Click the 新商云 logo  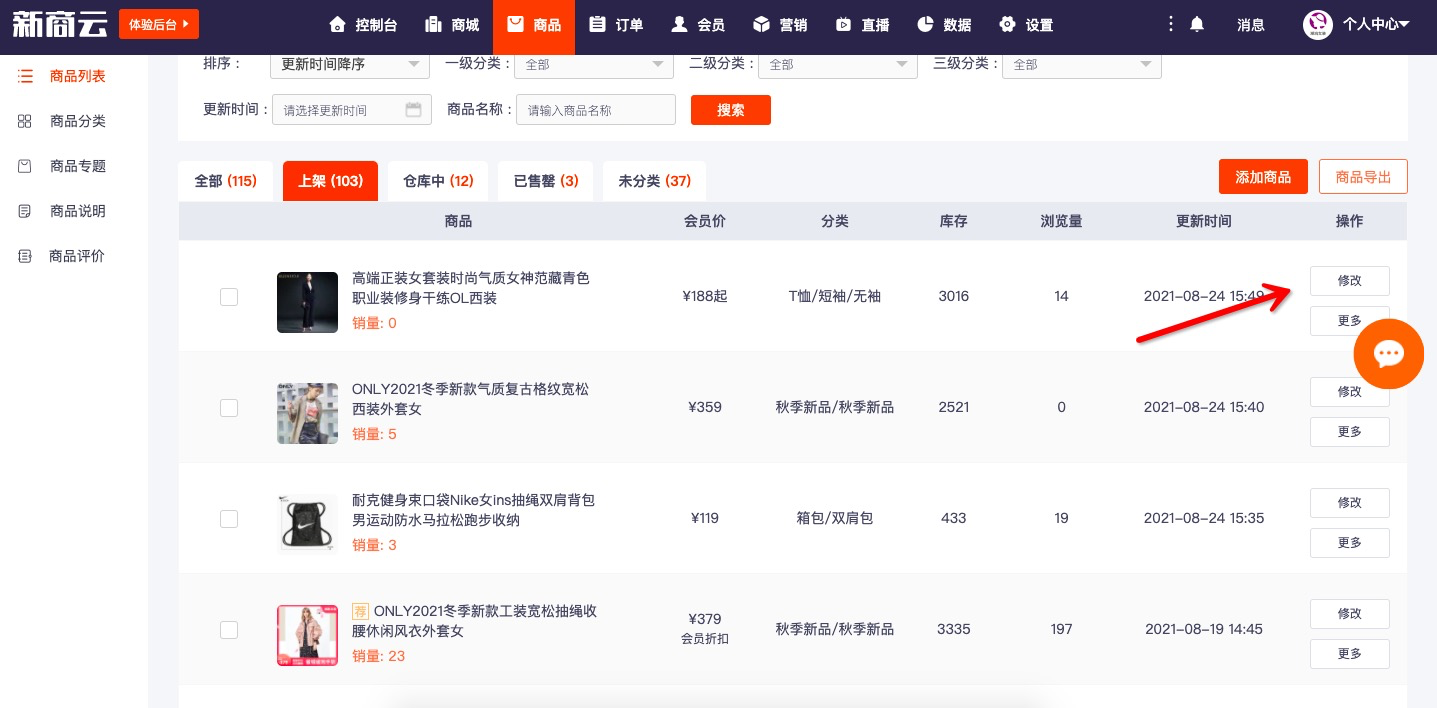point(59,24)
